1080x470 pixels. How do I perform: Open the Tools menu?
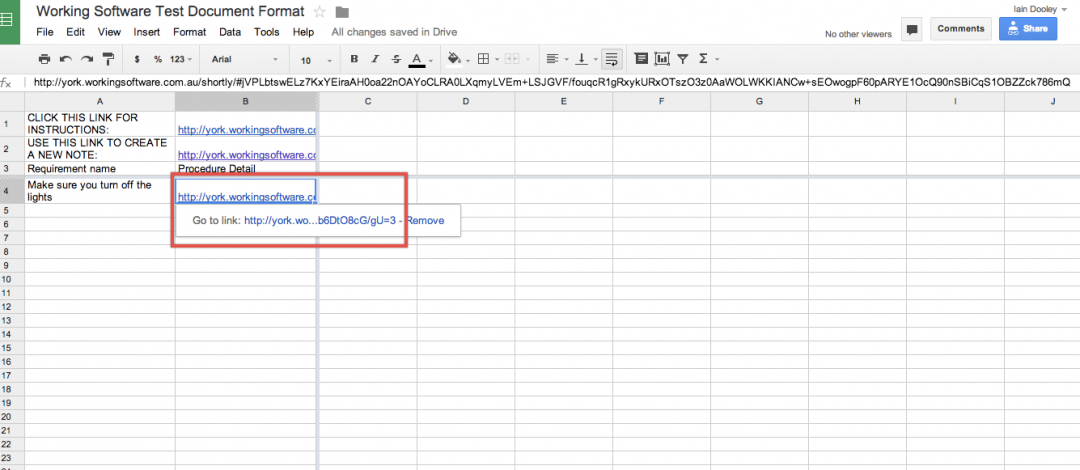pos(267,32)
